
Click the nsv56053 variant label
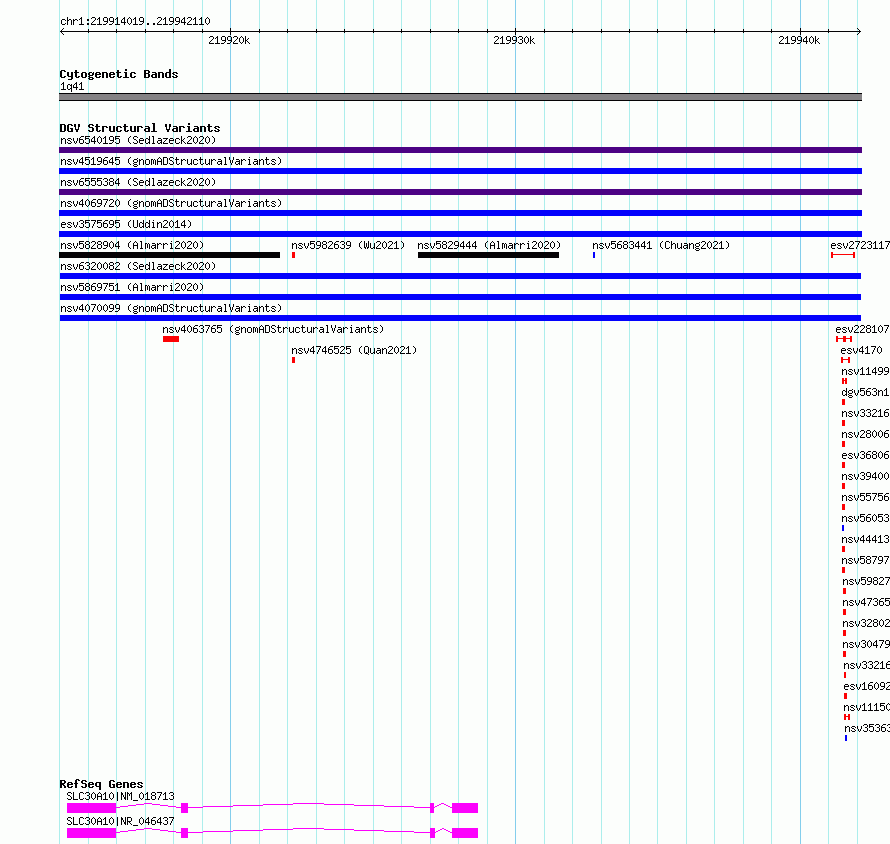(x=865, y=518)
